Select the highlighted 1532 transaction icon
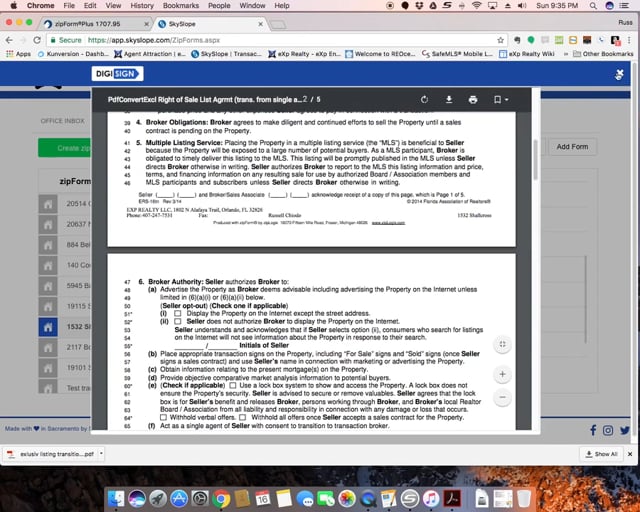Viewport: 640px width, 512px height. pyautogui.click(x=48, y=327)
